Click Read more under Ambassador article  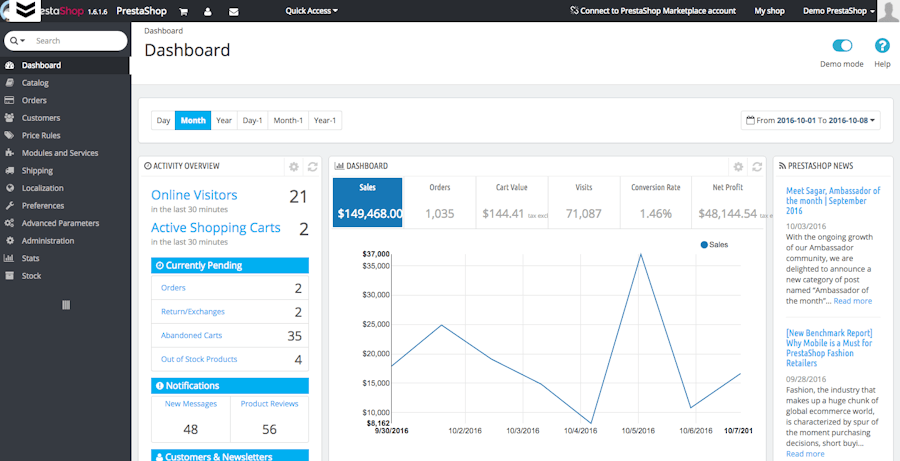(x=852, y=301)
